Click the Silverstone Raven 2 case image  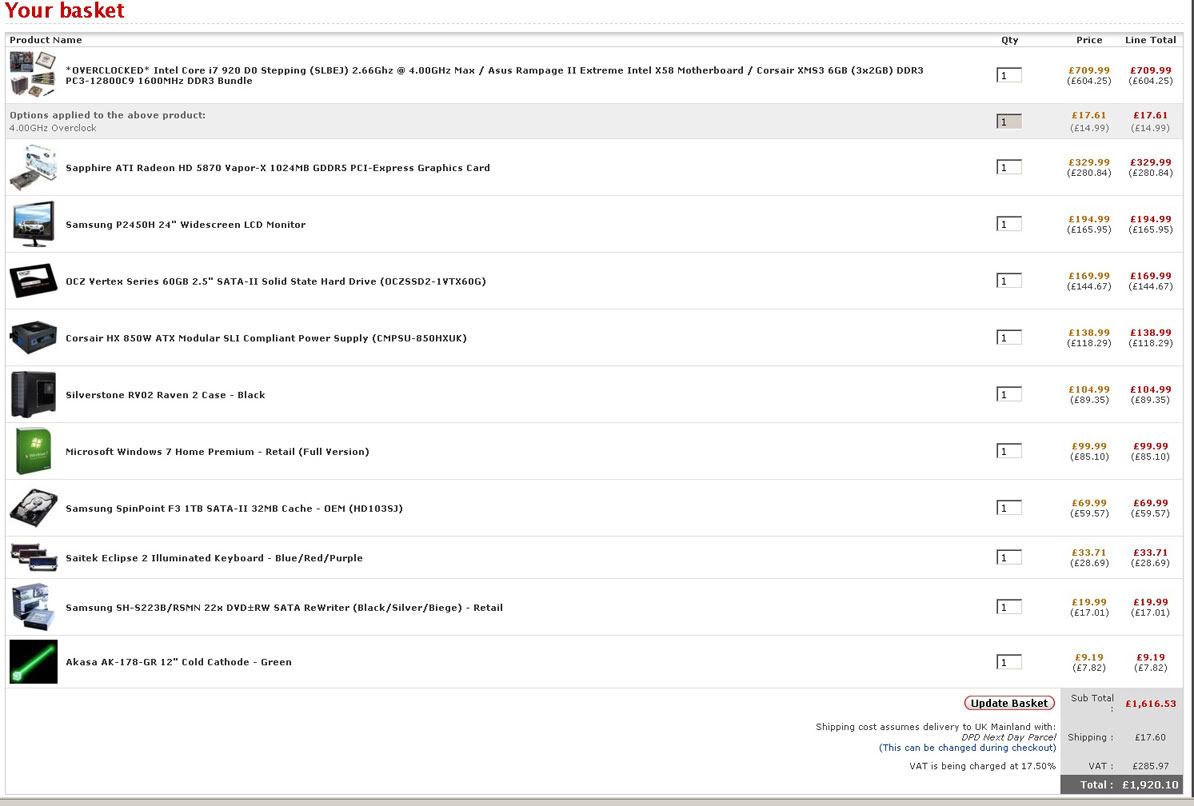(33, 394)
